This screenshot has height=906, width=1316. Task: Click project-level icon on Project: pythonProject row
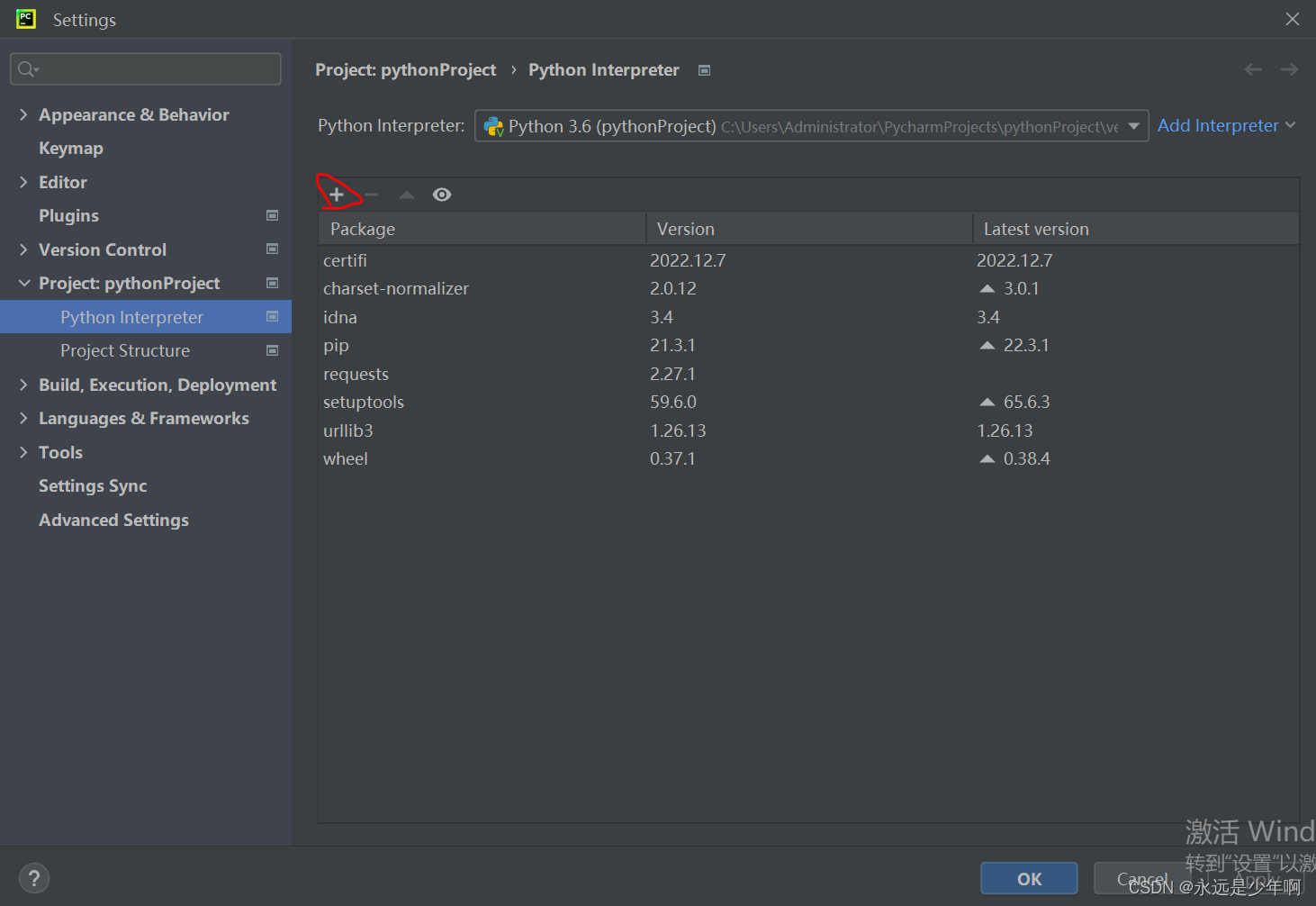tap(273, 283)
